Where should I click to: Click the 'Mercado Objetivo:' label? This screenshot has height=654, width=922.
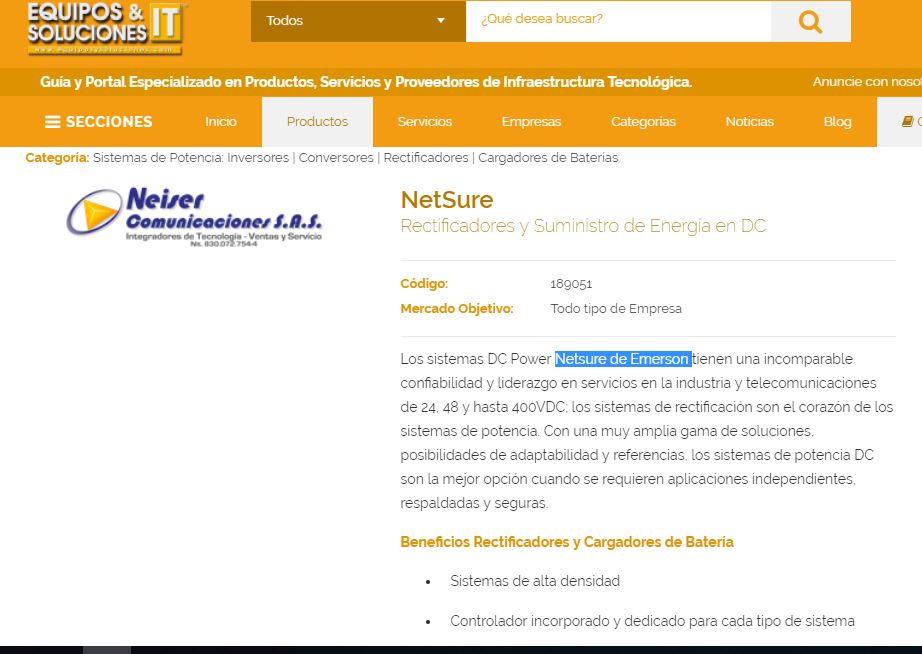[x=457, y=309]
